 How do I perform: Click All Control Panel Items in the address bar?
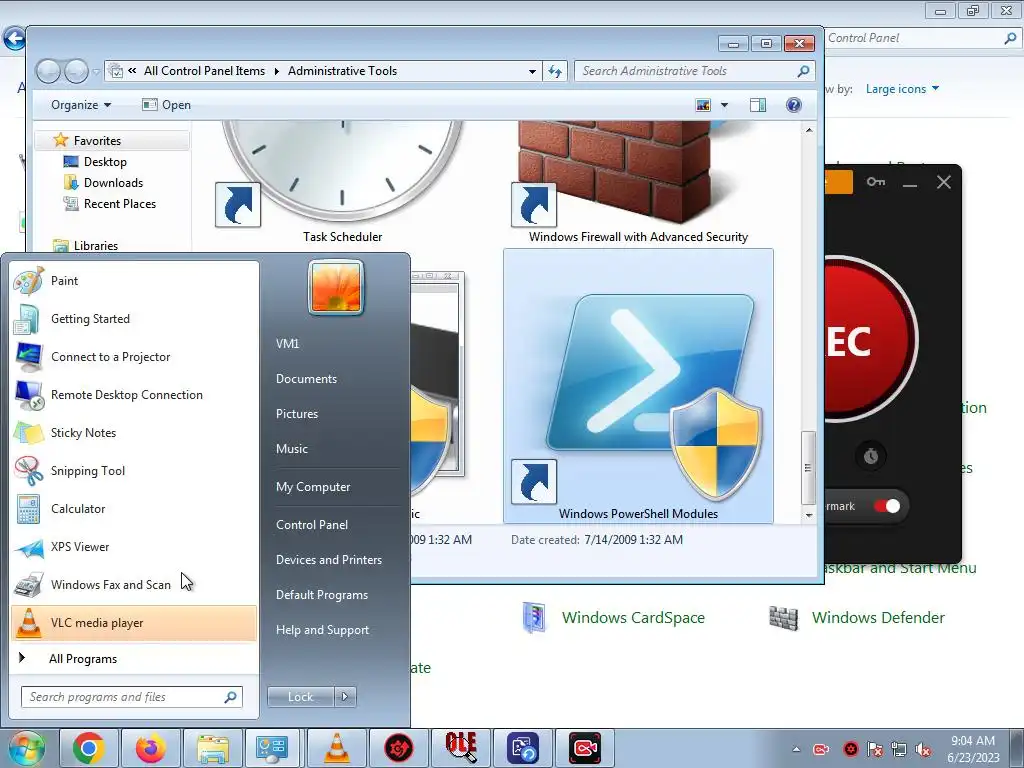[204, 71]
